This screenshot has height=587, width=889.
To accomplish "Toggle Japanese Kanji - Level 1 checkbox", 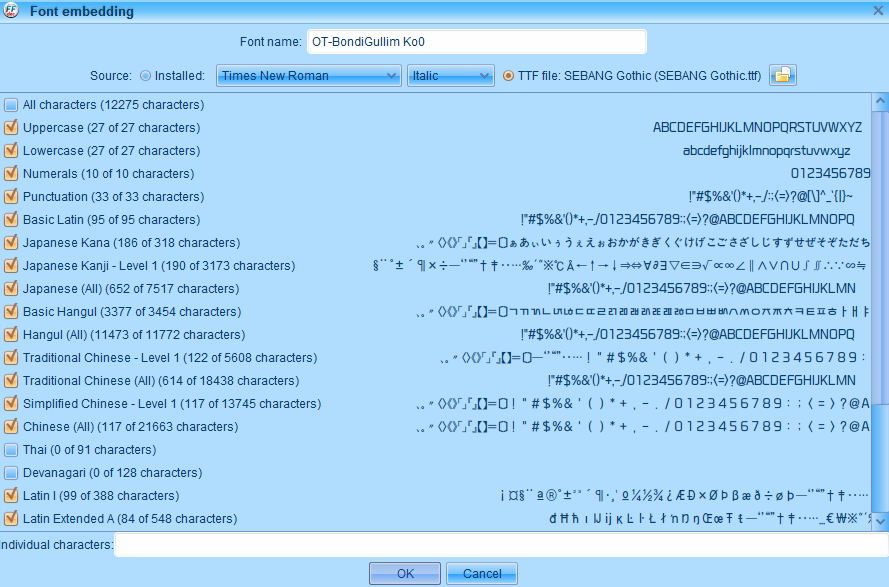I will pyautogui.click(x=11, y=265).
